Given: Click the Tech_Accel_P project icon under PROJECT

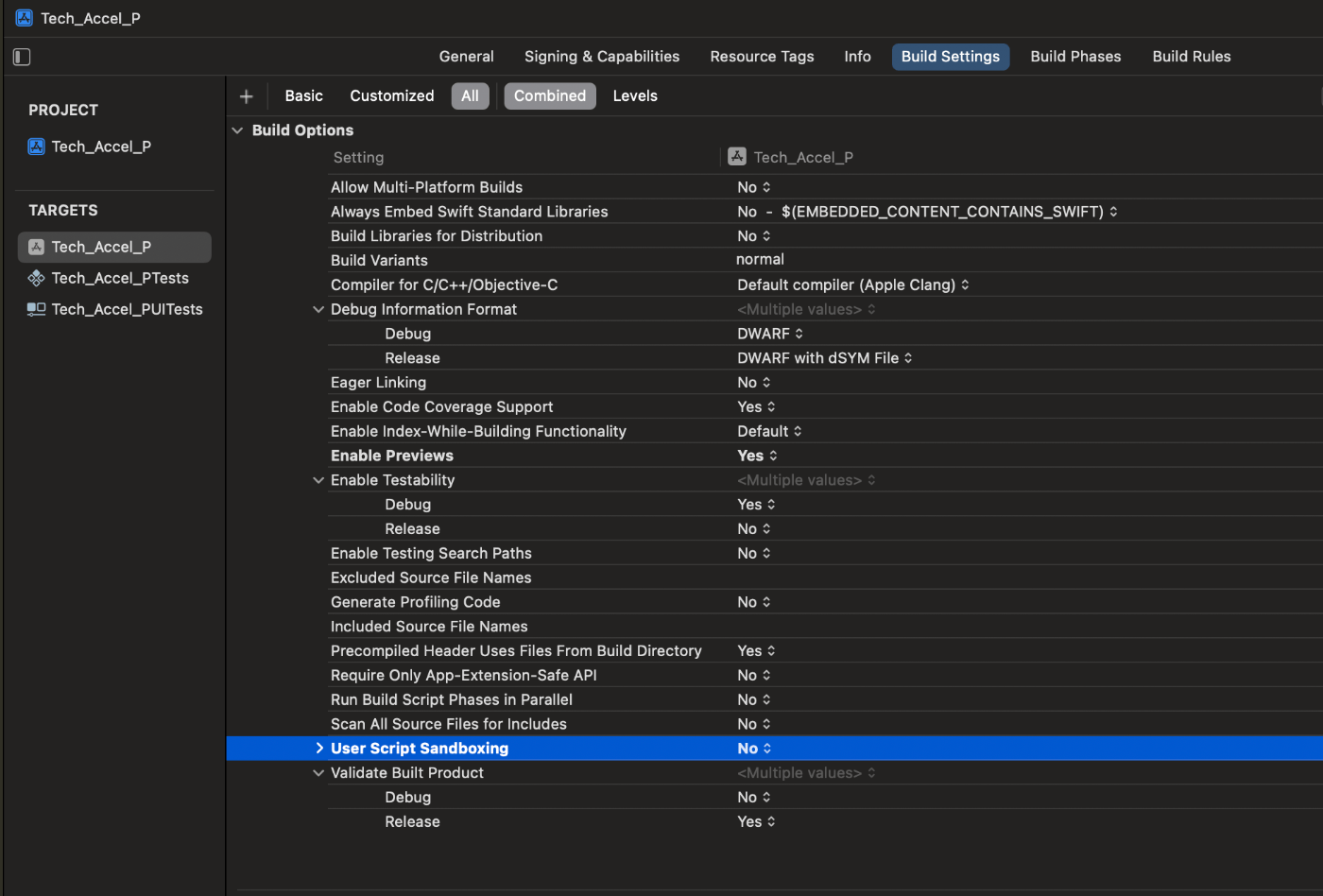Looking at the screenshot, I should [x=36, y=146].
